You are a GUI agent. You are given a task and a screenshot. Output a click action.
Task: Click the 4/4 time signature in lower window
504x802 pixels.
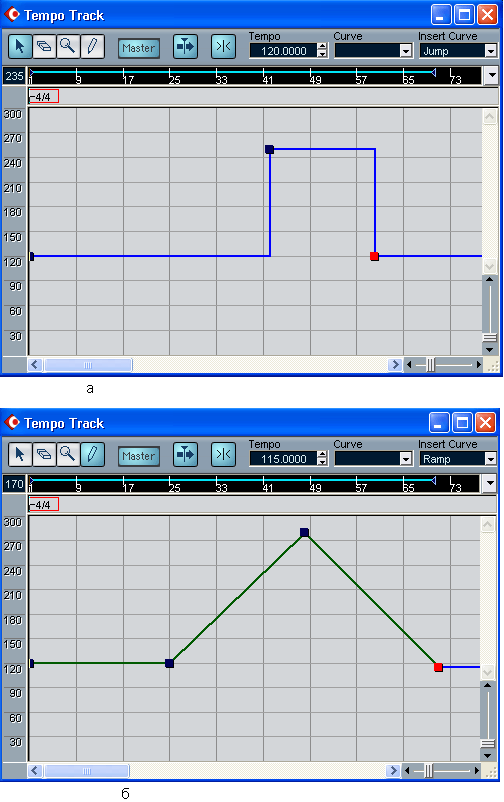(43, 505)
